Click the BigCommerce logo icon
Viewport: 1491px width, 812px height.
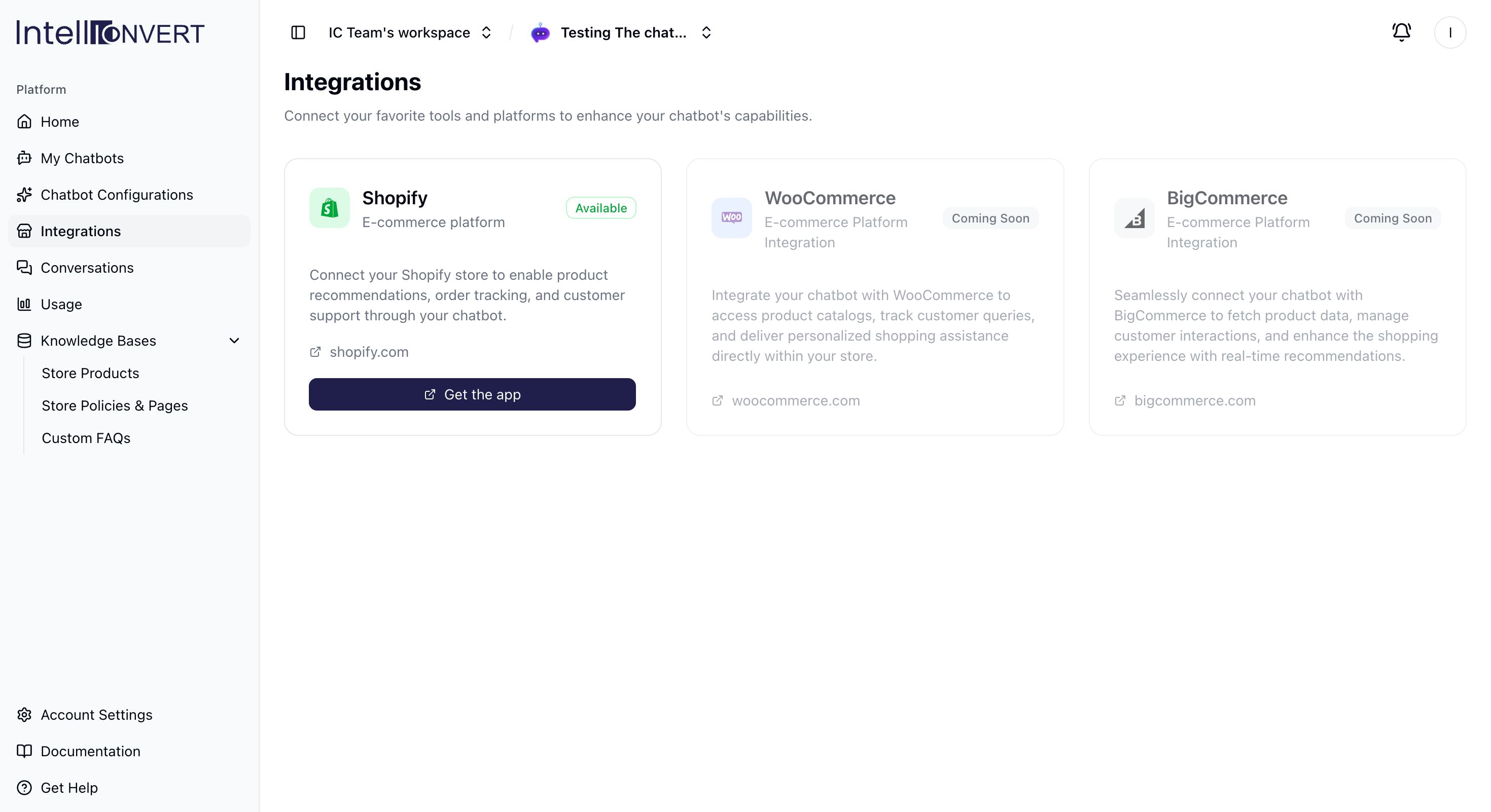(x=1134, y=217)
